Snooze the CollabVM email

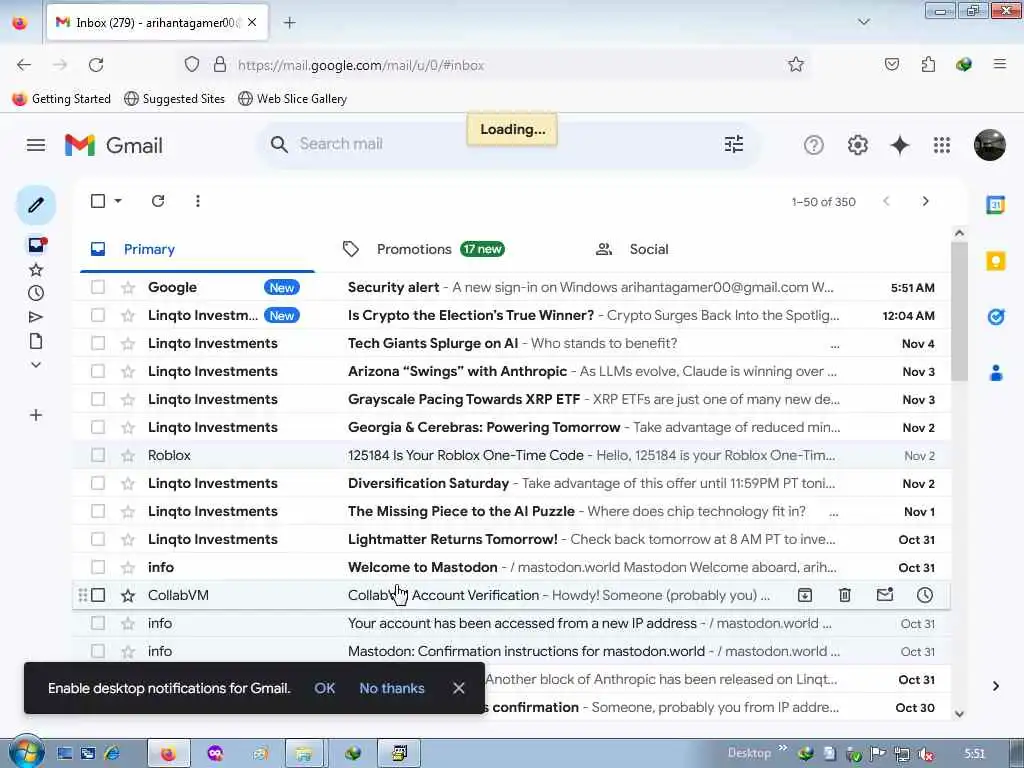(x=925, y=595)
